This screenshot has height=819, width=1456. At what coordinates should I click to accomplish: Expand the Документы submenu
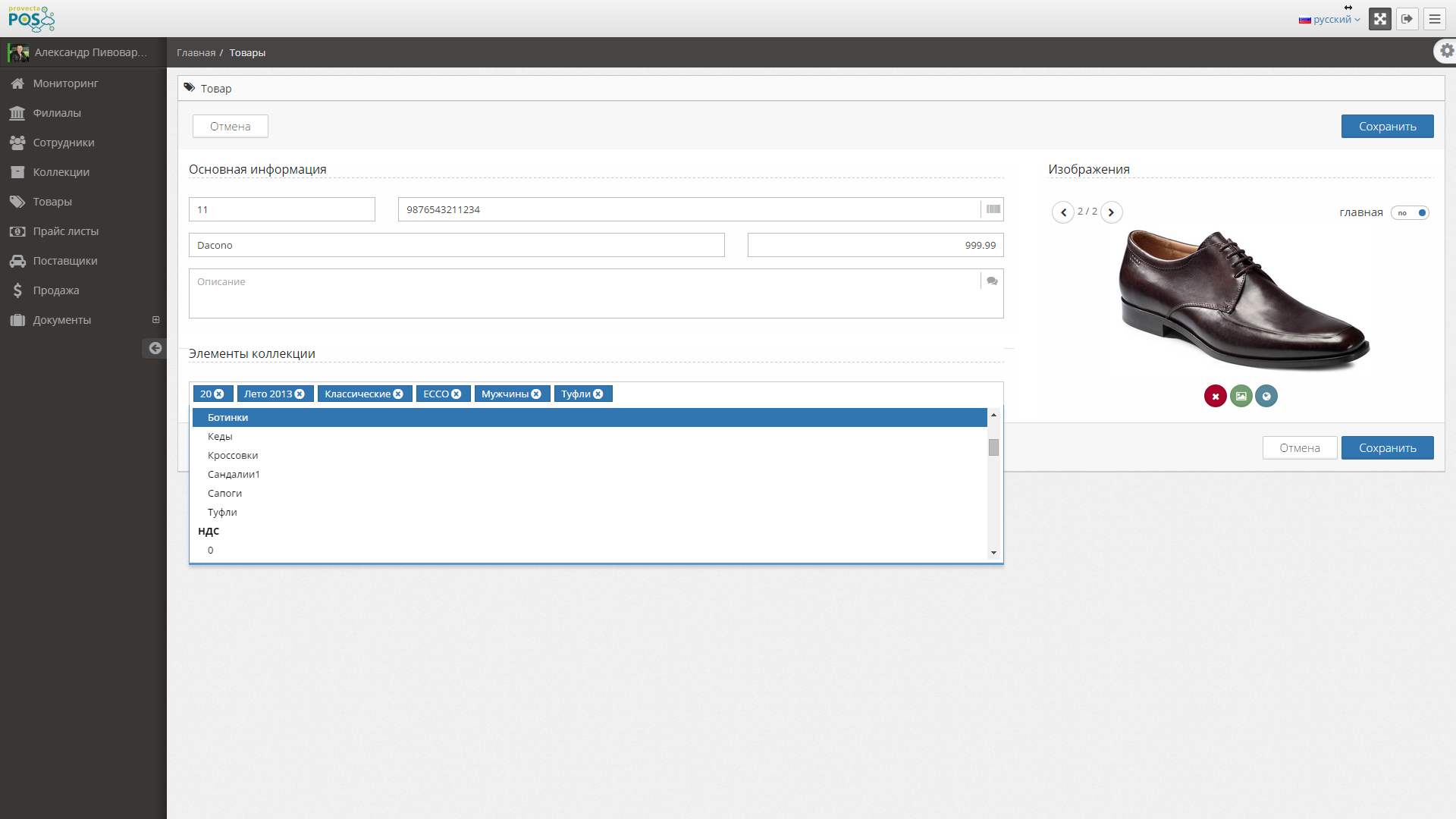[x=155, y=320]
